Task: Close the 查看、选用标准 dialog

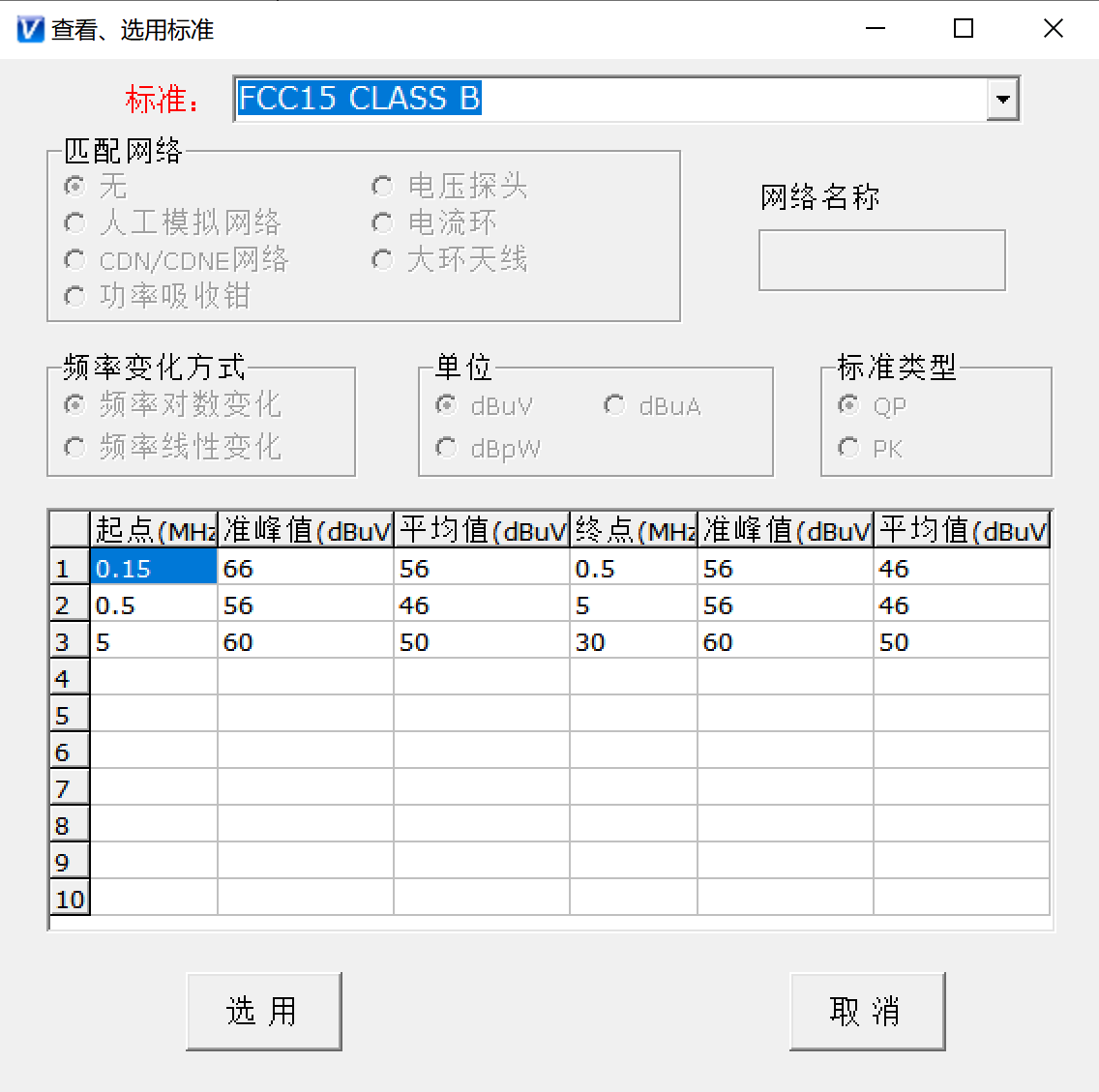Action: (1053, 29)
